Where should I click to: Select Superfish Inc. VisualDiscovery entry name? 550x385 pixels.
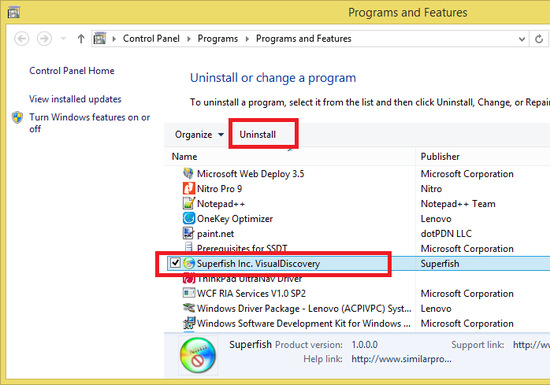[x=258, y=264]
